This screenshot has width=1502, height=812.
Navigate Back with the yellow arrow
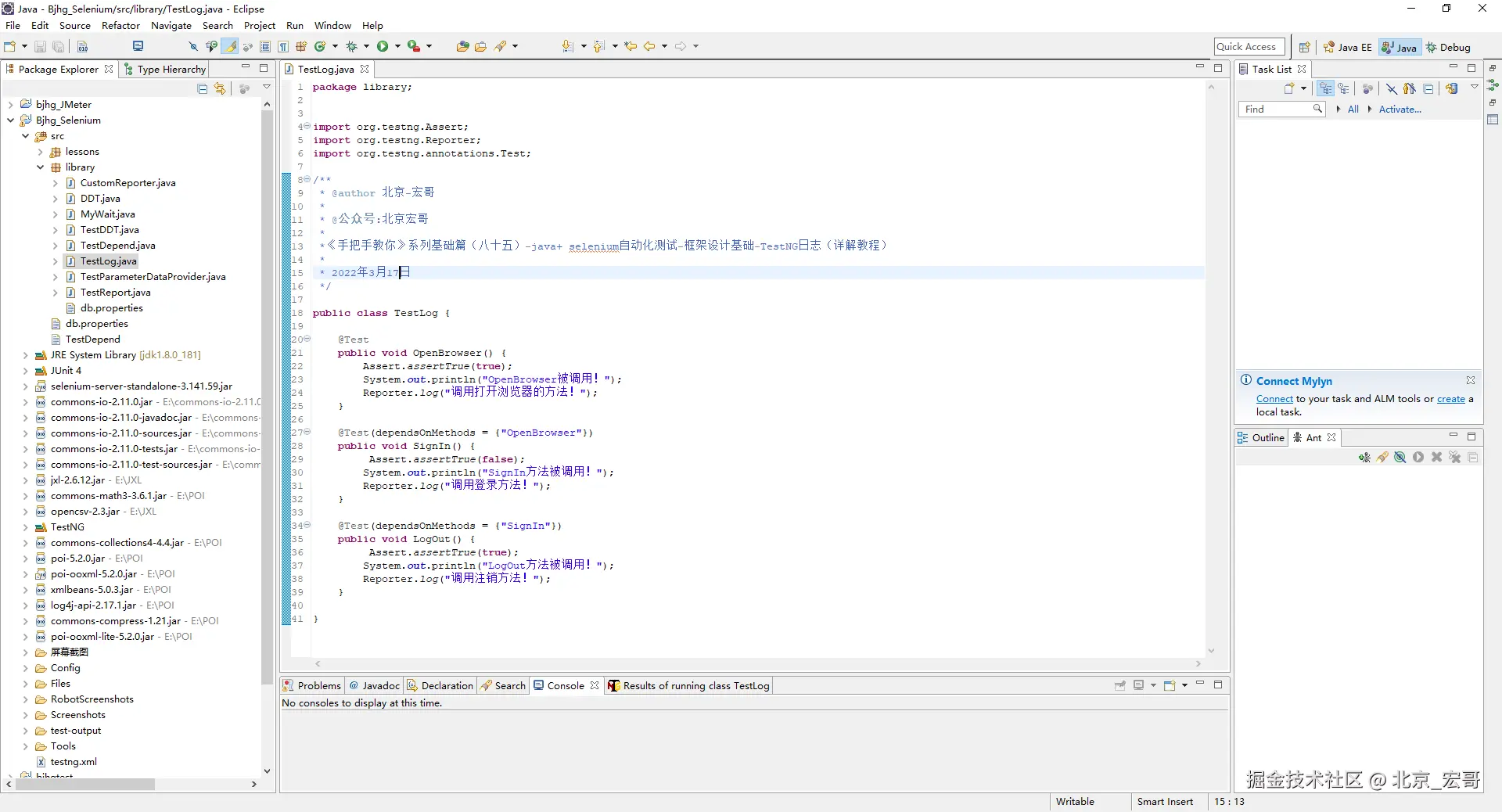click(649, 47)
